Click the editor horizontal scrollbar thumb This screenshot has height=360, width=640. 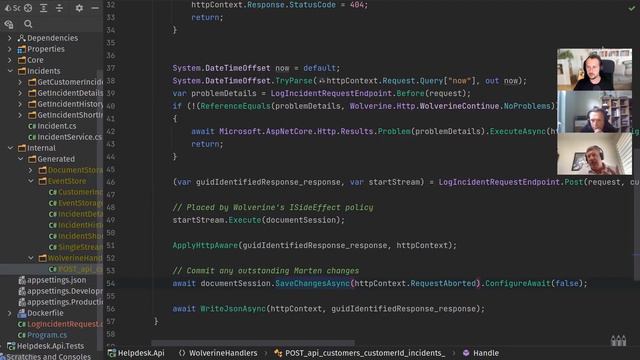253,343
